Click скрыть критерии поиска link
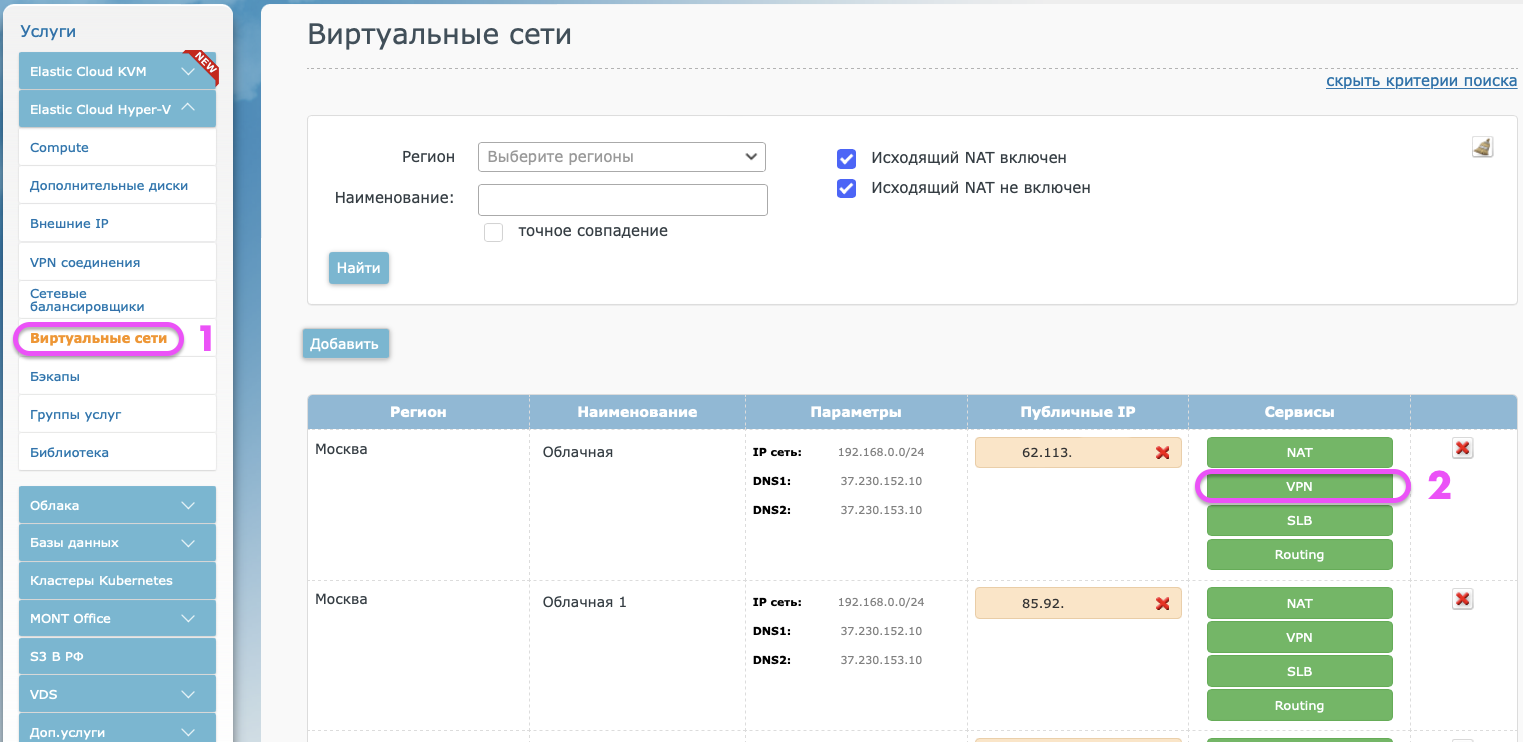1523x742 pixels. coord(1420,81)
